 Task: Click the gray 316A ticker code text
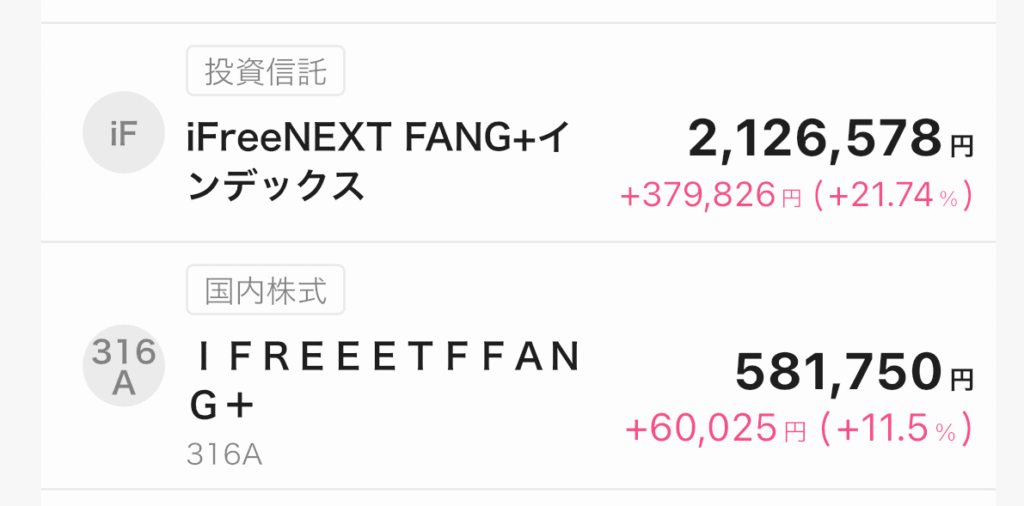click(x=224, y=455)
